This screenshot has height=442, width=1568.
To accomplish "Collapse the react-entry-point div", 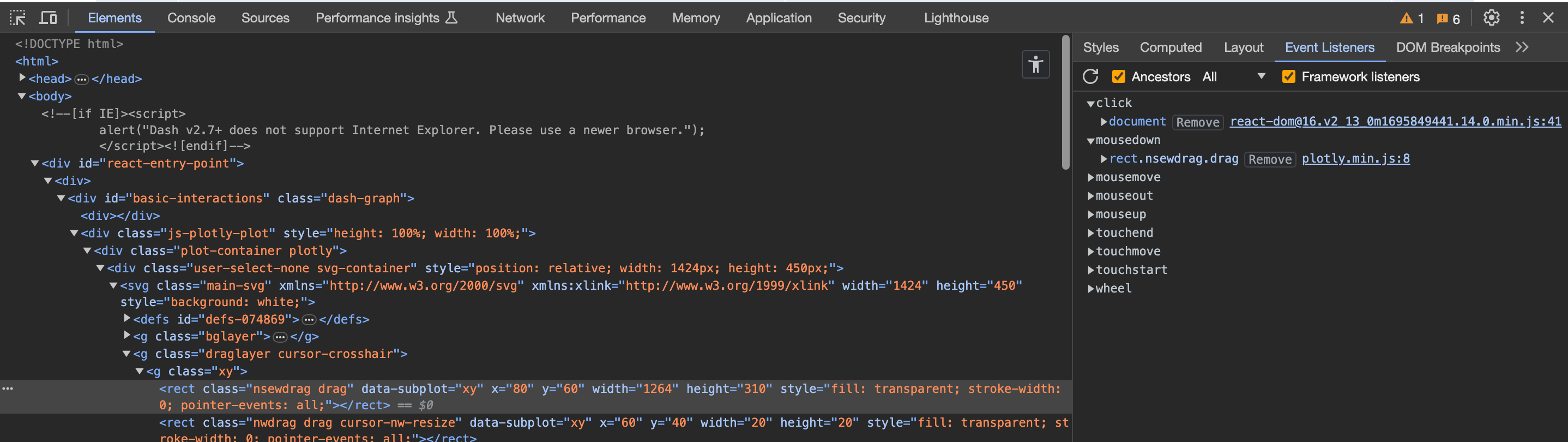I will pos(35,163).
